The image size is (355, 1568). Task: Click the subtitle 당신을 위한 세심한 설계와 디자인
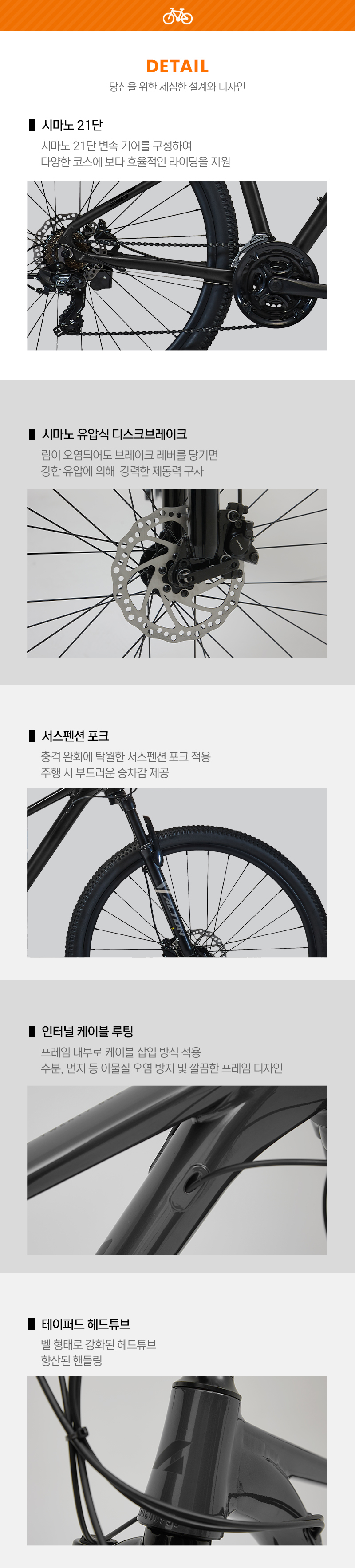click(x=177, y=87)
